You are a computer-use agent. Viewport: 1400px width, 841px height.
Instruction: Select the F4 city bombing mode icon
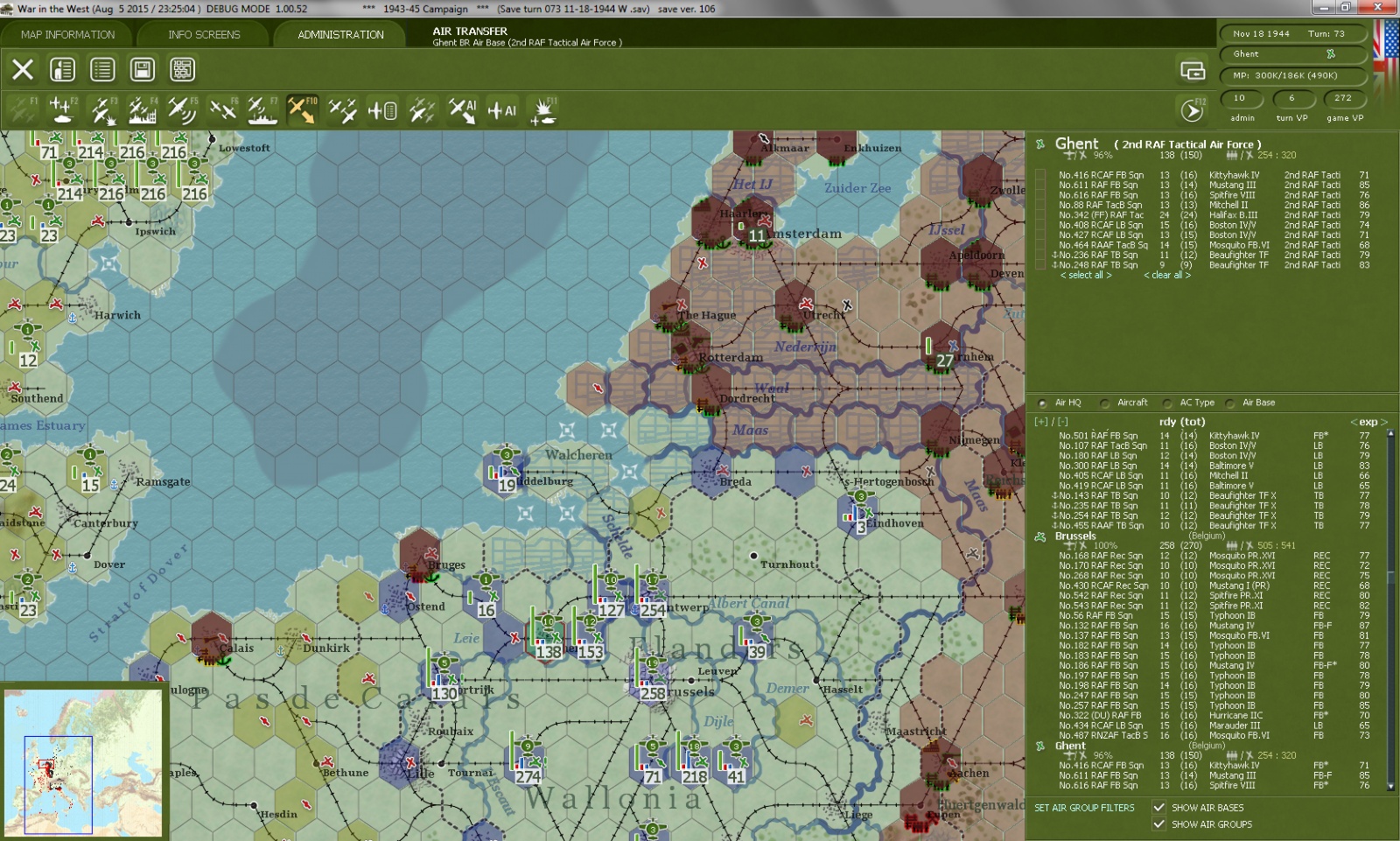[x=142, y=110]
